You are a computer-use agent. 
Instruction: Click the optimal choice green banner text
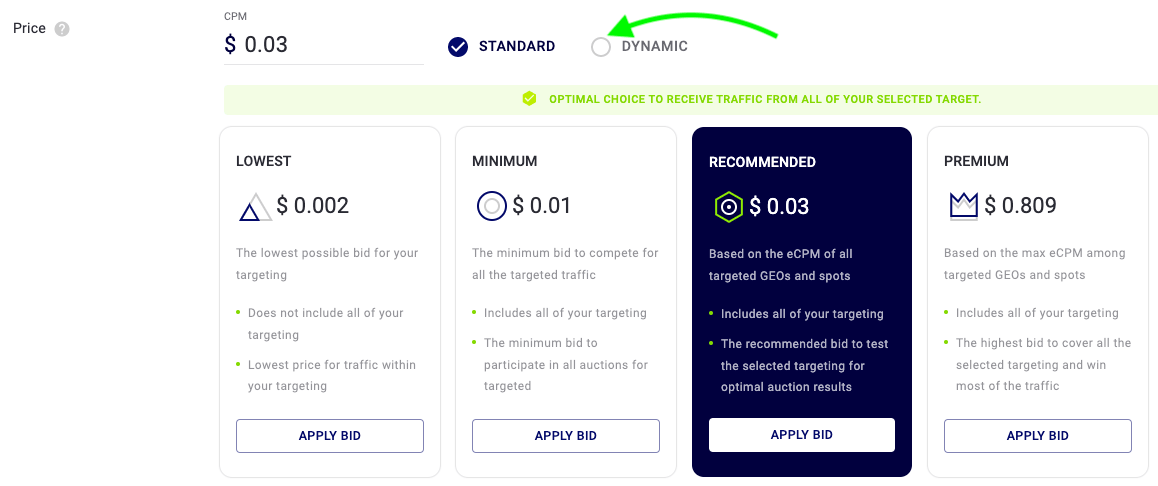click(x=765, y=99)
